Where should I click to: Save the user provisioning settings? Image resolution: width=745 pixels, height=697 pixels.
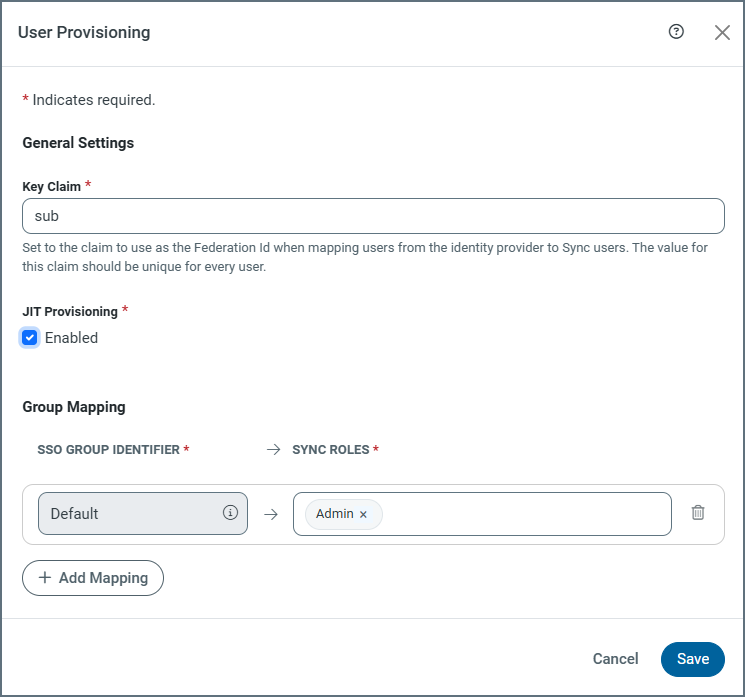click(x=692, y=659)
